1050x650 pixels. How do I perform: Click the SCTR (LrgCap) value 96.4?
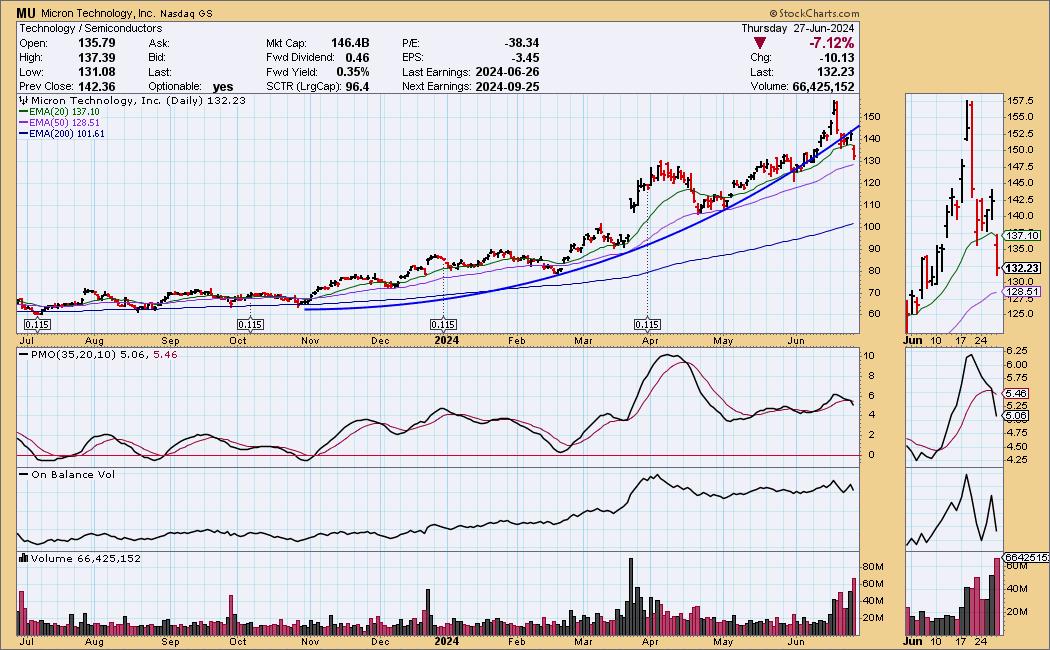coord(358,86)
